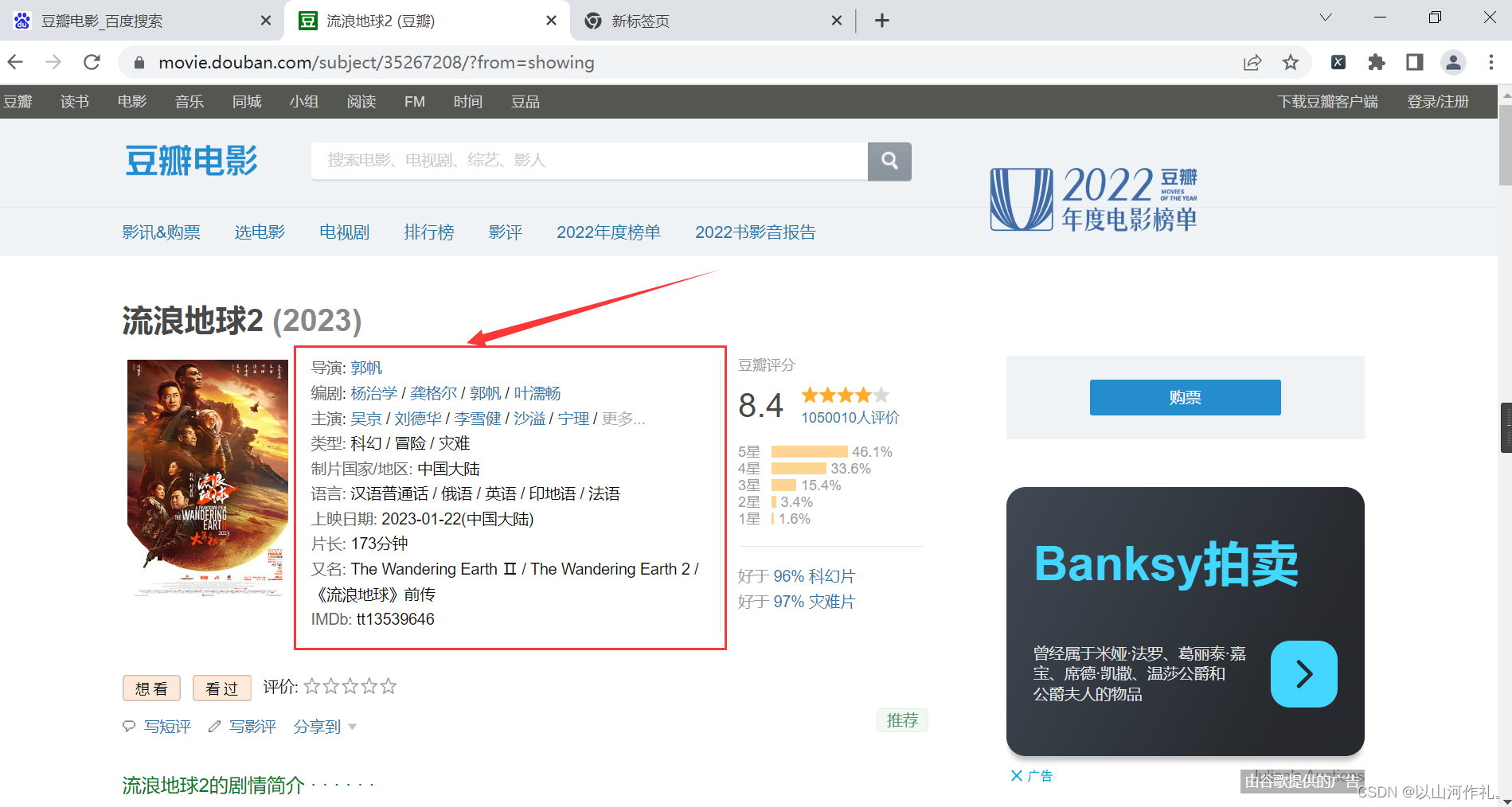This screenshot has height=807, width=1512.
Task: Click the share page icon in address bar
Action: click(x=1252, y=62)
